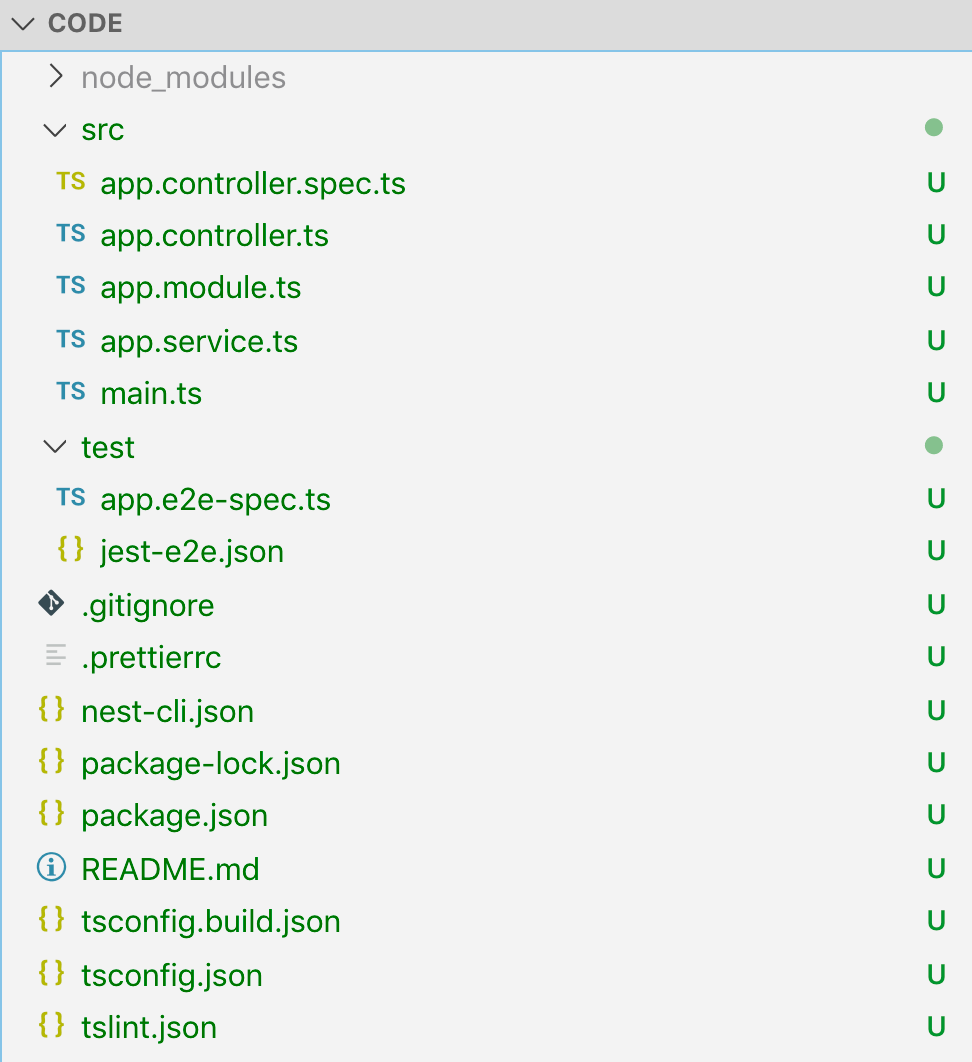This screenshot has height=1062, width=972.
Task: Click the JSON braces icon beside package.json
Action: pos(51,814)
